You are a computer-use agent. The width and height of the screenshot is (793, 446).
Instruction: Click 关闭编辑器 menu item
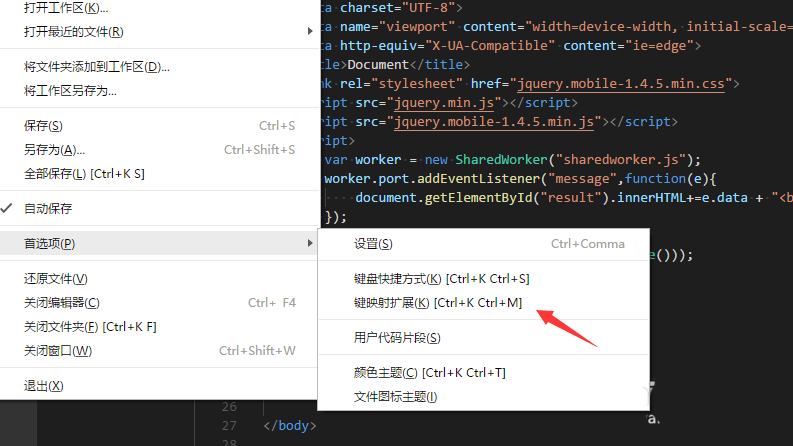click(x=160, y=302)
